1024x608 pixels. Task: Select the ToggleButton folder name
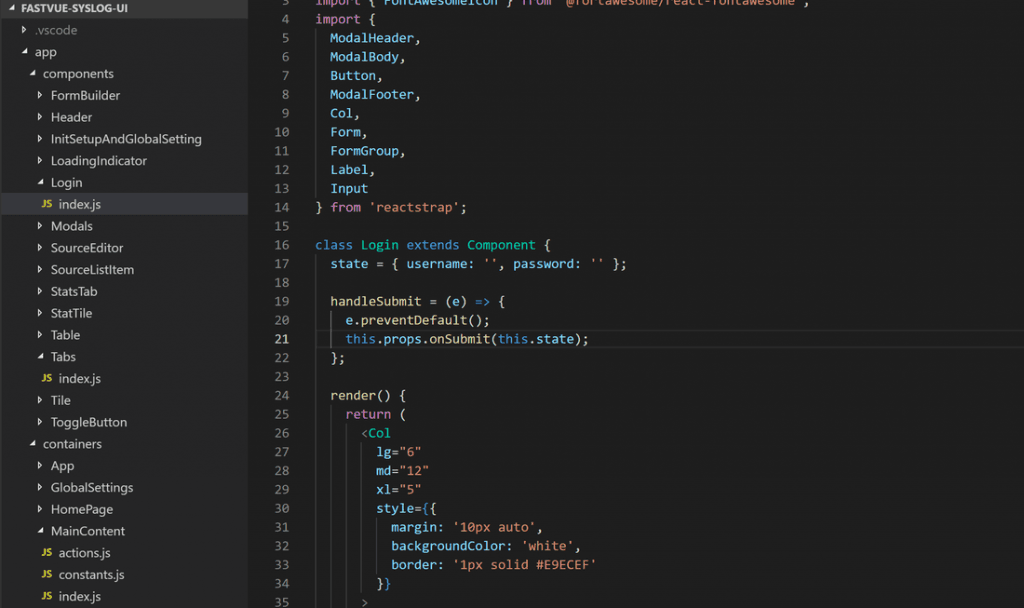89,422
